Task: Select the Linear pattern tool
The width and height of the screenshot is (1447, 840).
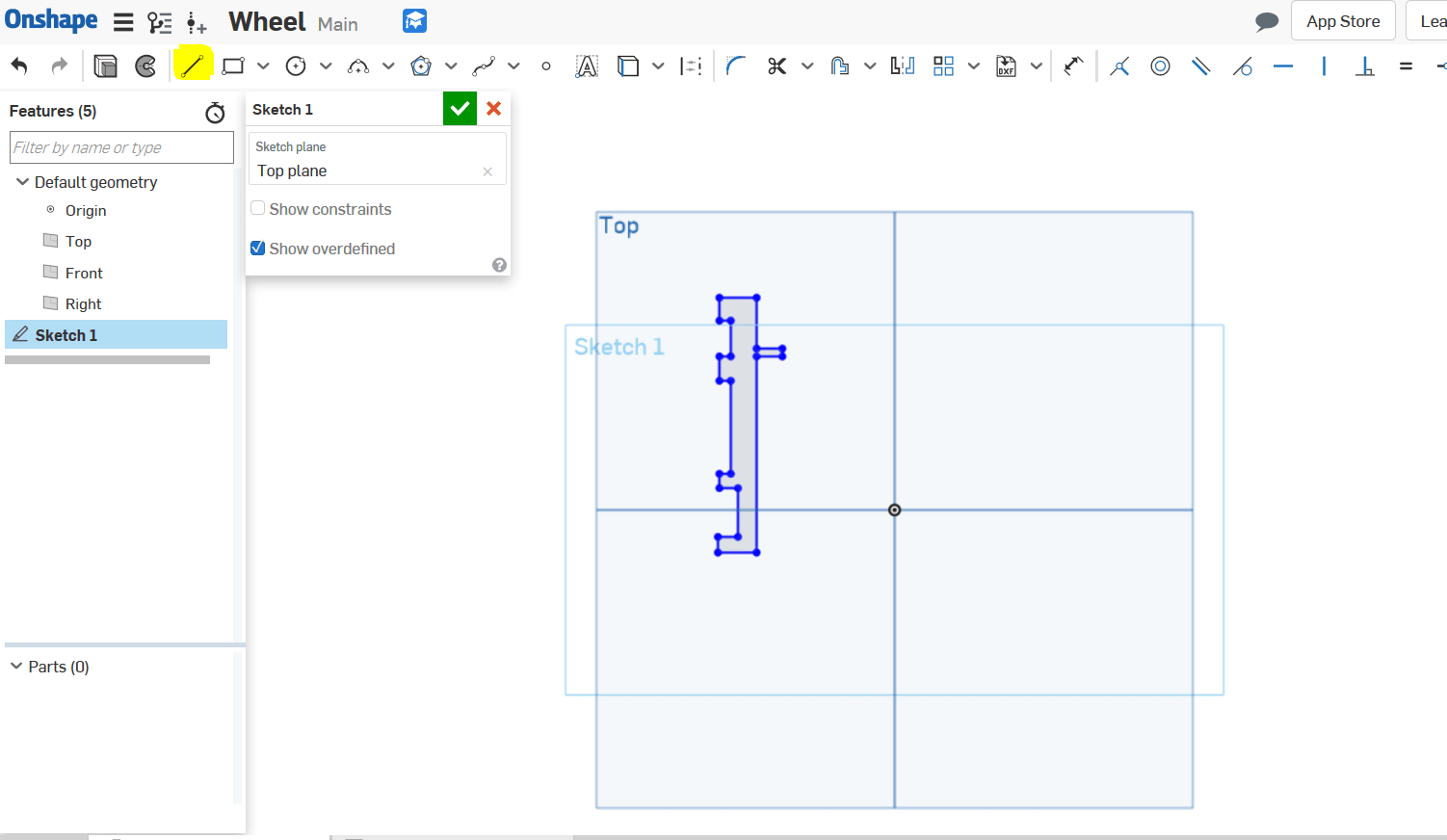Action: (x=944, y=66)
